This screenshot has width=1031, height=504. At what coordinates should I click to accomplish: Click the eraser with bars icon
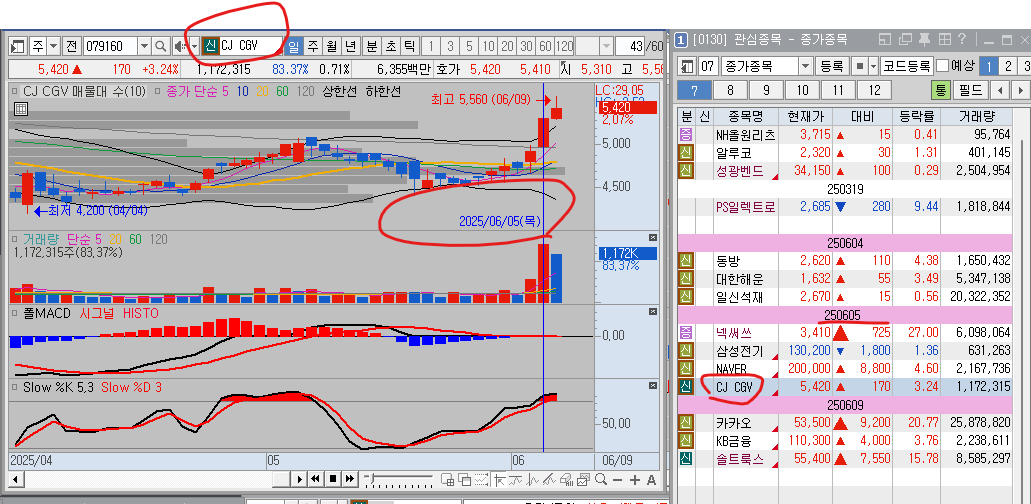566,480
